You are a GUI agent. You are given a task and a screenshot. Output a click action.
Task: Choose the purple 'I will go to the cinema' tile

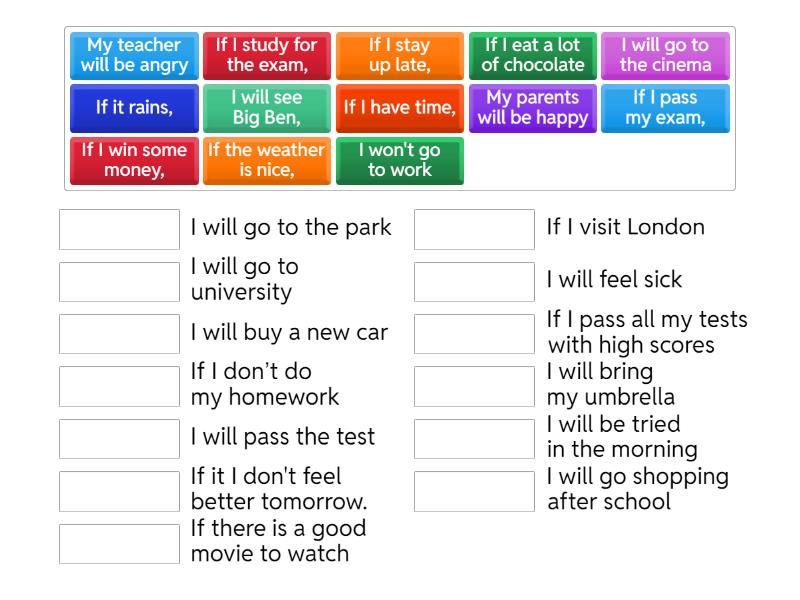pos(665,56)
